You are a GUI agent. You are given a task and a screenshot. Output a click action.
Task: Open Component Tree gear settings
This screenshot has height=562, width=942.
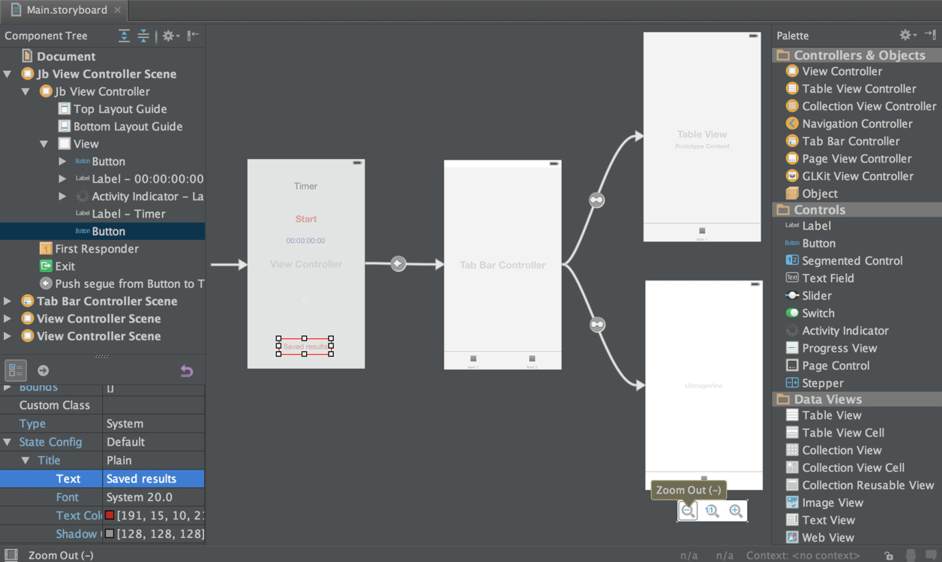pyautogui.click(x=170, y=35)
